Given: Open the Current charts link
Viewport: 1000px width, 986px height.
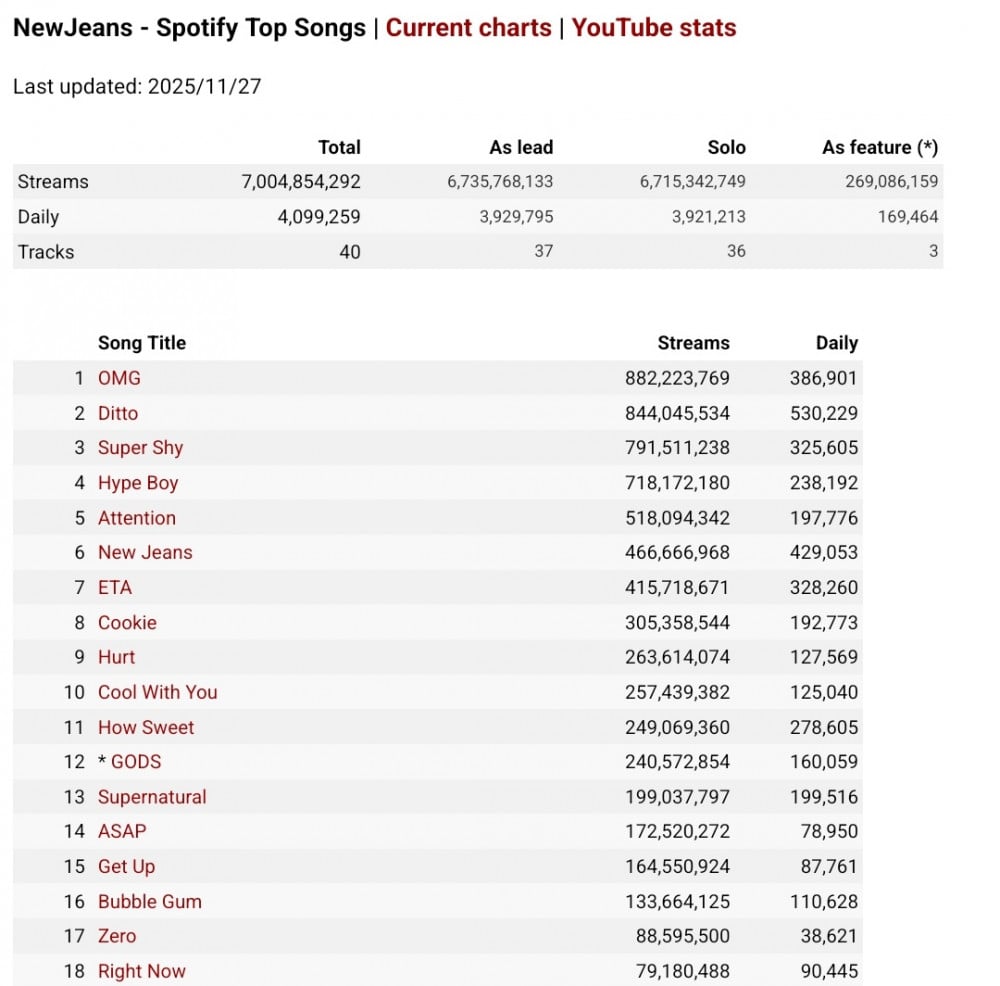Looking at the screenshot, I should [x=468, y=28].
